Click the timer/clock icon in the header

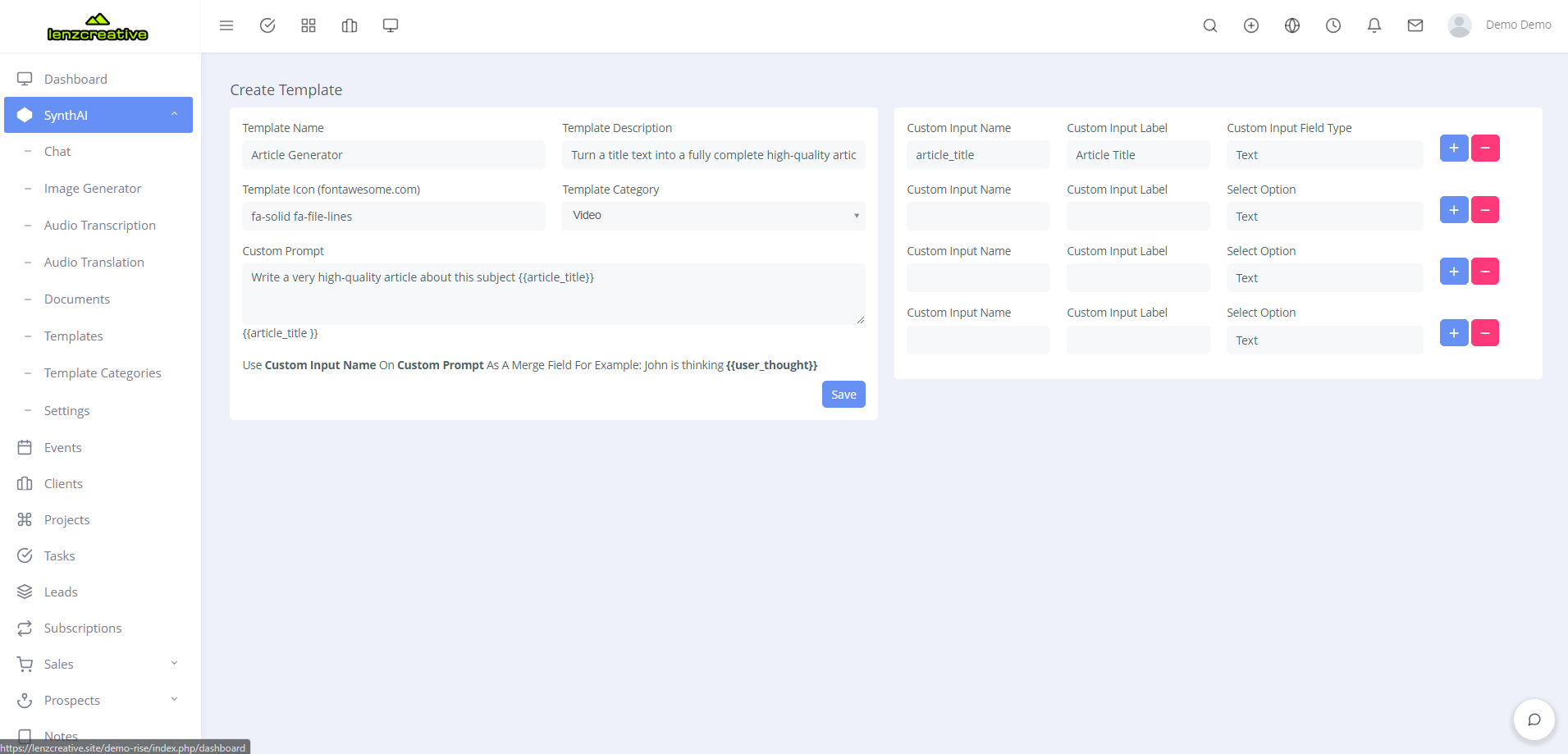tap(1333, 25)
